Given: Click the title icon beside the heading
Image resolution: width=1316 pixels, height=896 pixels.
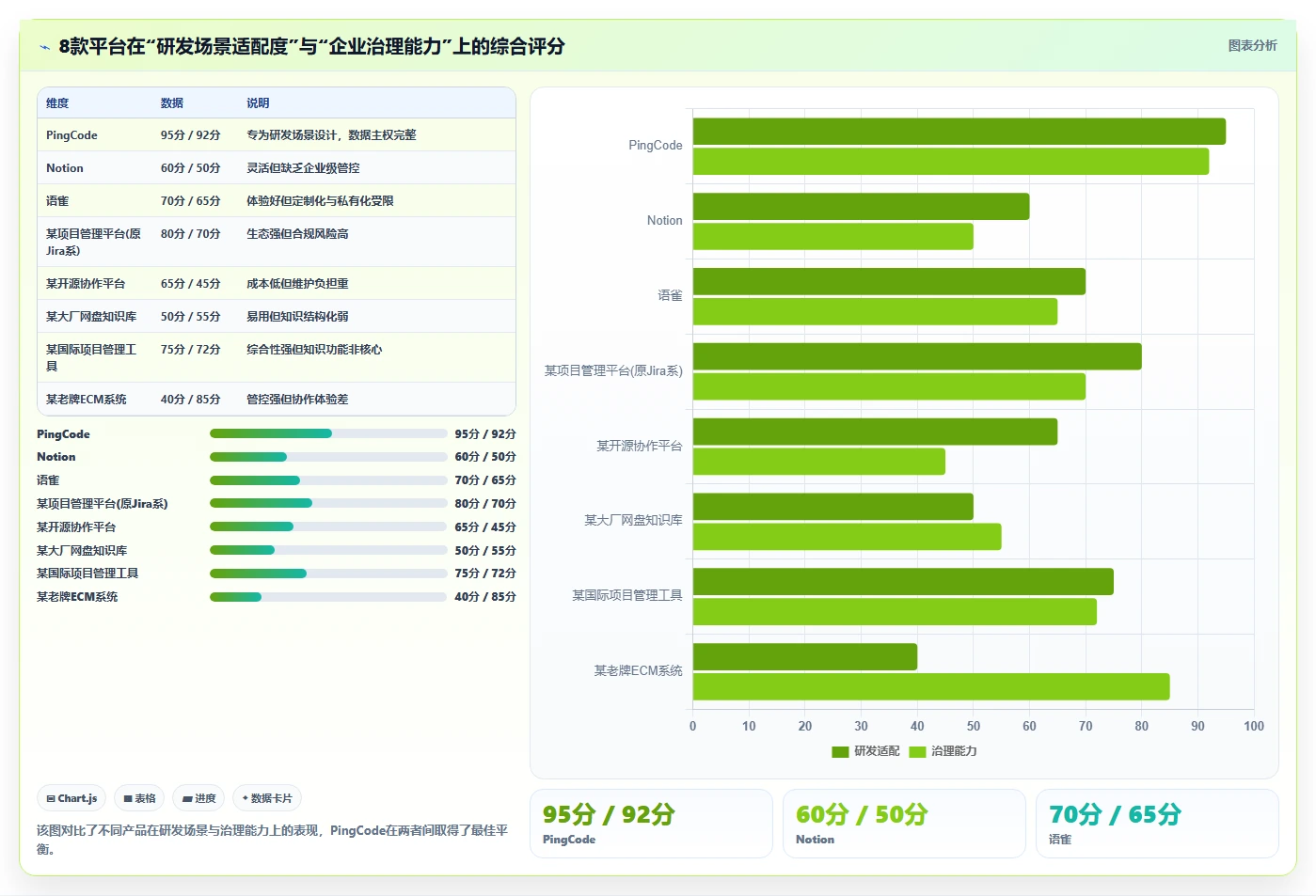Looking at the screenshot, I should click(44, 47).
